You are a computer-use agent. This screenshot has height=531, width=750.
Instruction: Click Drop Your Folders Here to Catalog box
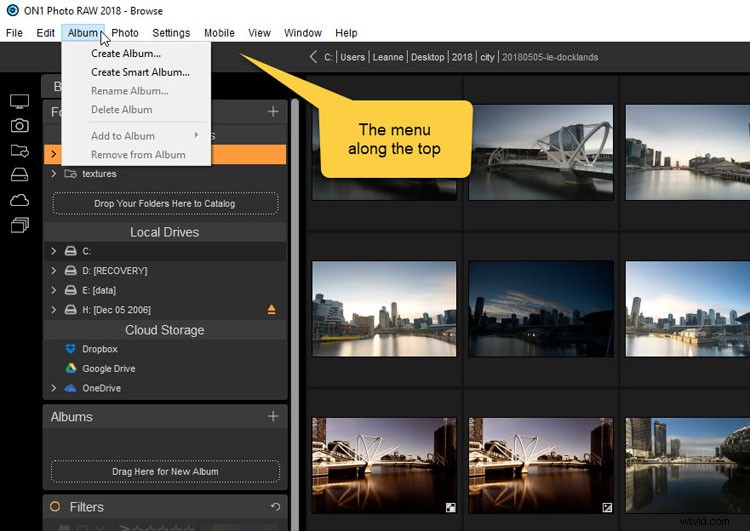coord(165,203)
